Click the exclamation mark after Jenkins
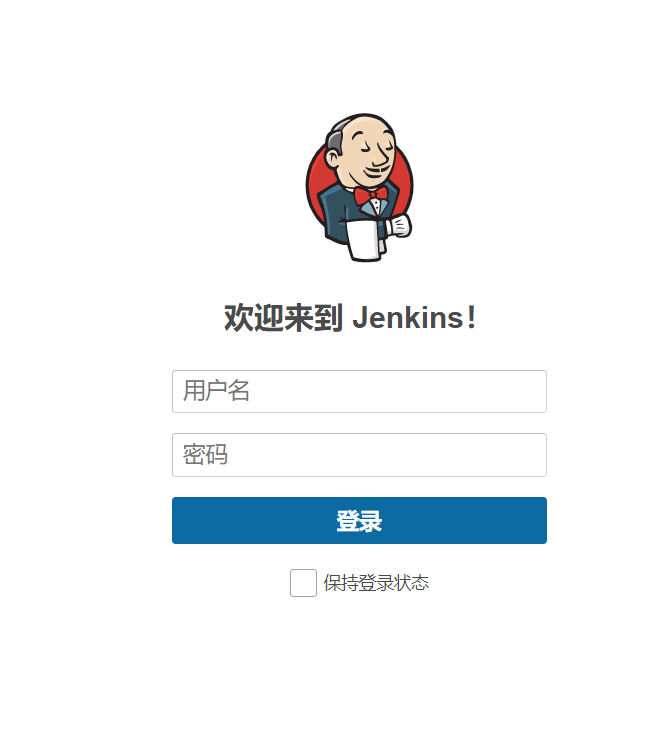This screenshot has width=659, height=754. 471,317
